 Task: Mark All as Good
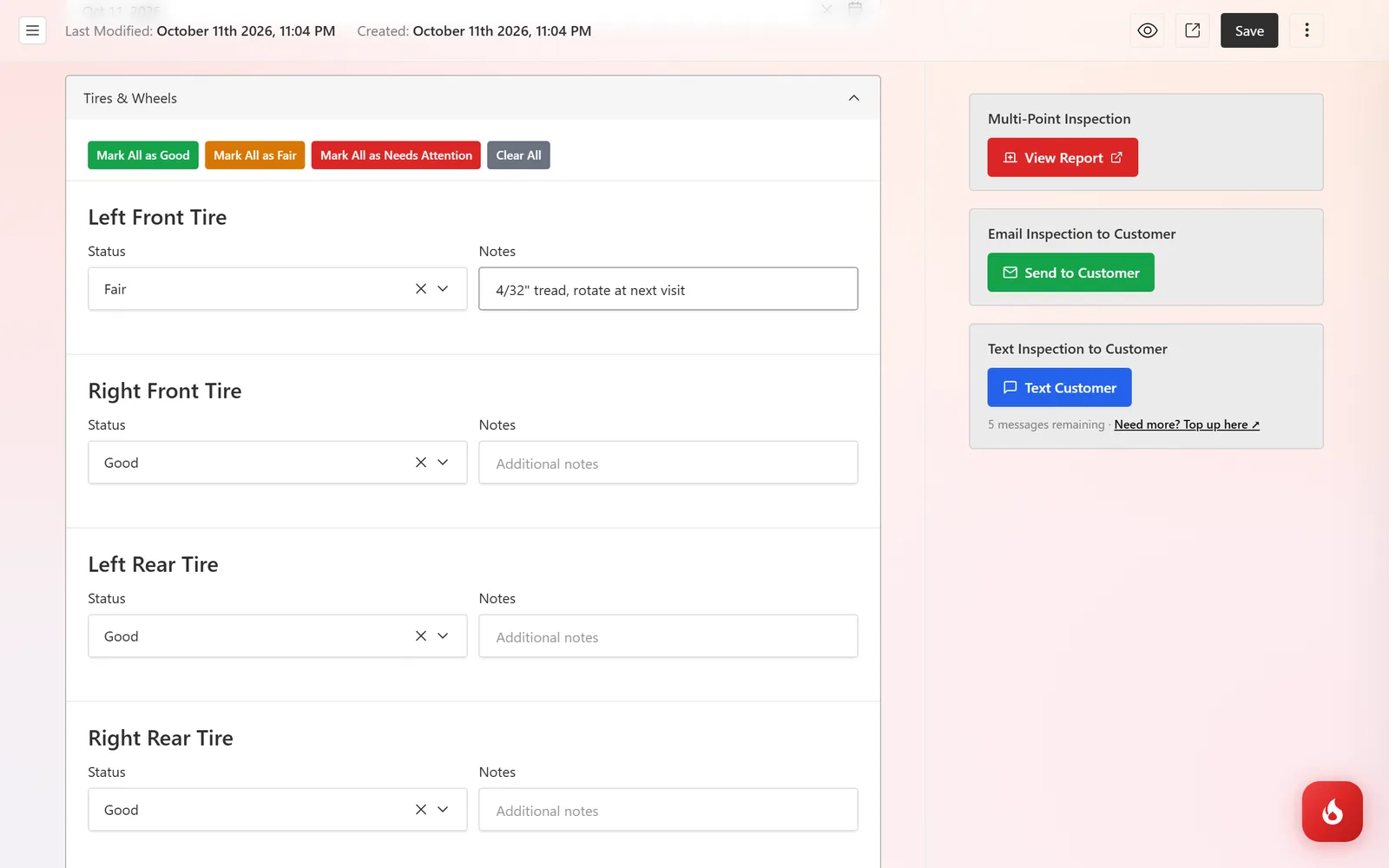pyautogui.click(x=143, y=155)
